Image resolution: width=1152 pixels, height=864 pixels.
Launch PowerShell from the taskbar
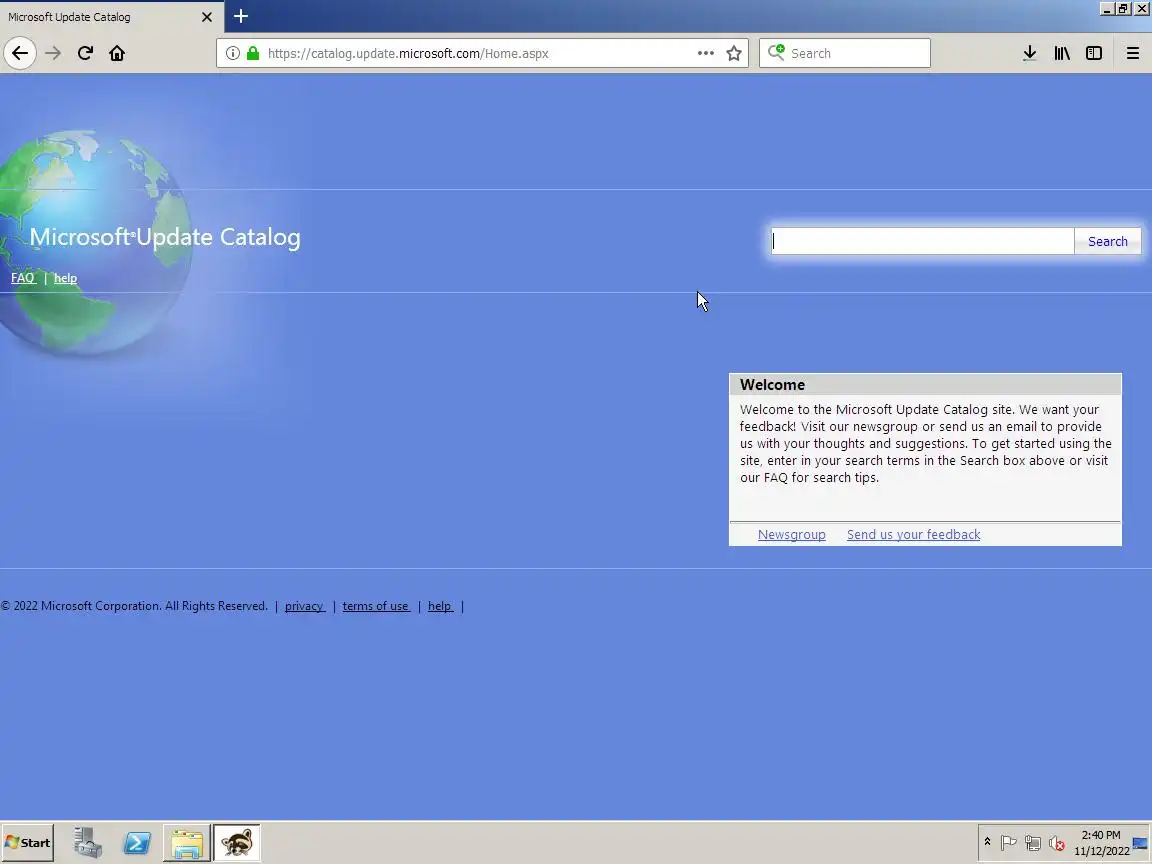click(137, 843)
